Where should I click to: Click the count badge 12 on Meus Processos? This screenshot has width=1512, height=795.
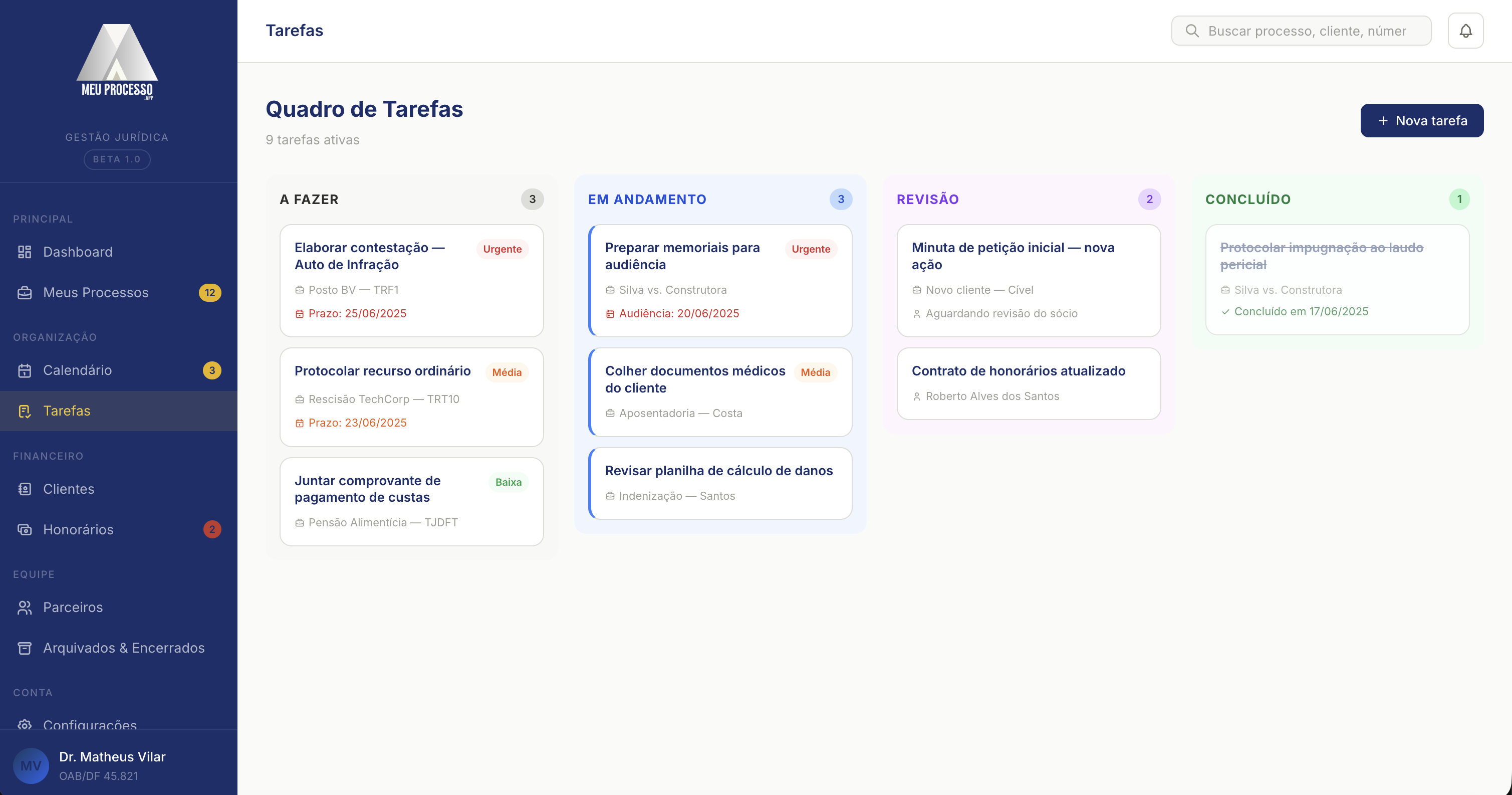[209, 292]
